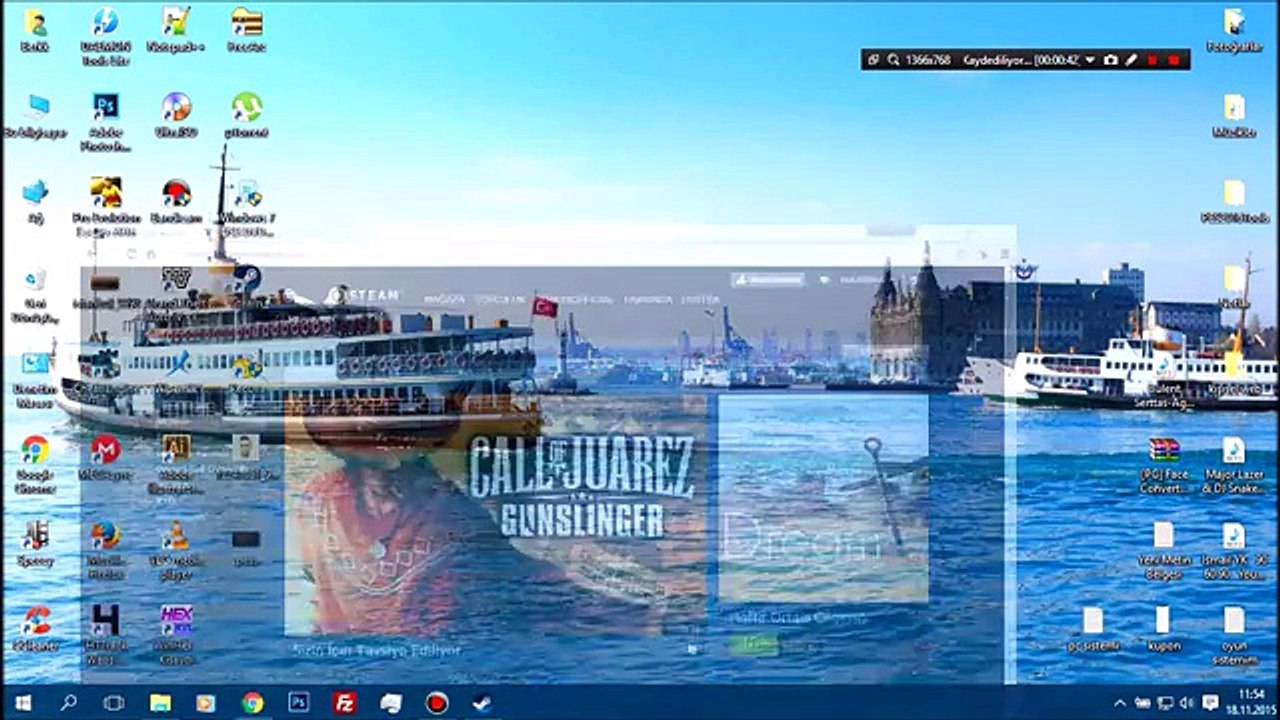Image resolution: width=1280 pixels, height=720 pixels.
Task: Click the Dream game thumbnail in Steam
Action: coord(823,498)
